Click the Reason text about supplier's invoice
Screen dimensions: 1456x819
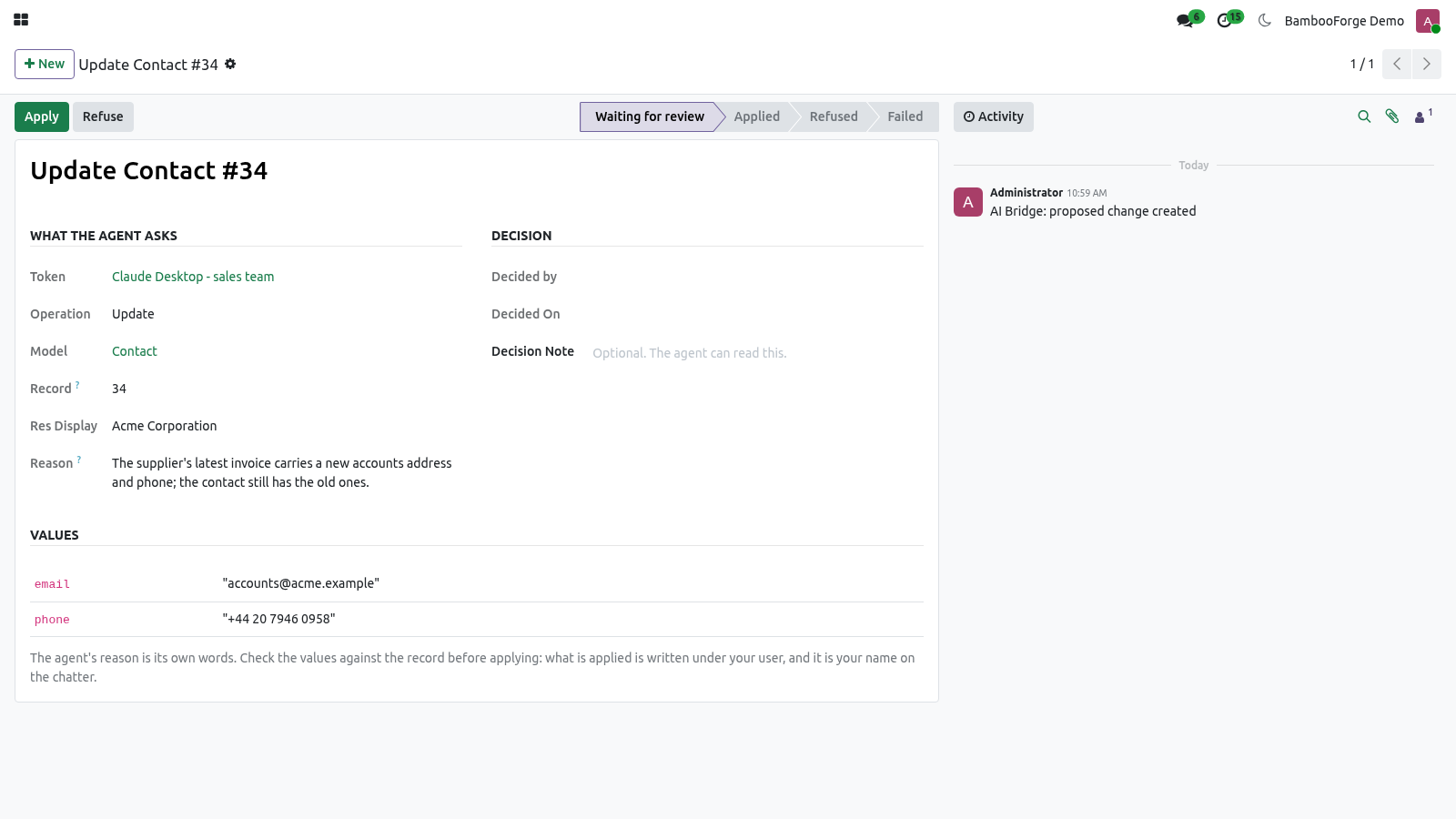point(282,472)
